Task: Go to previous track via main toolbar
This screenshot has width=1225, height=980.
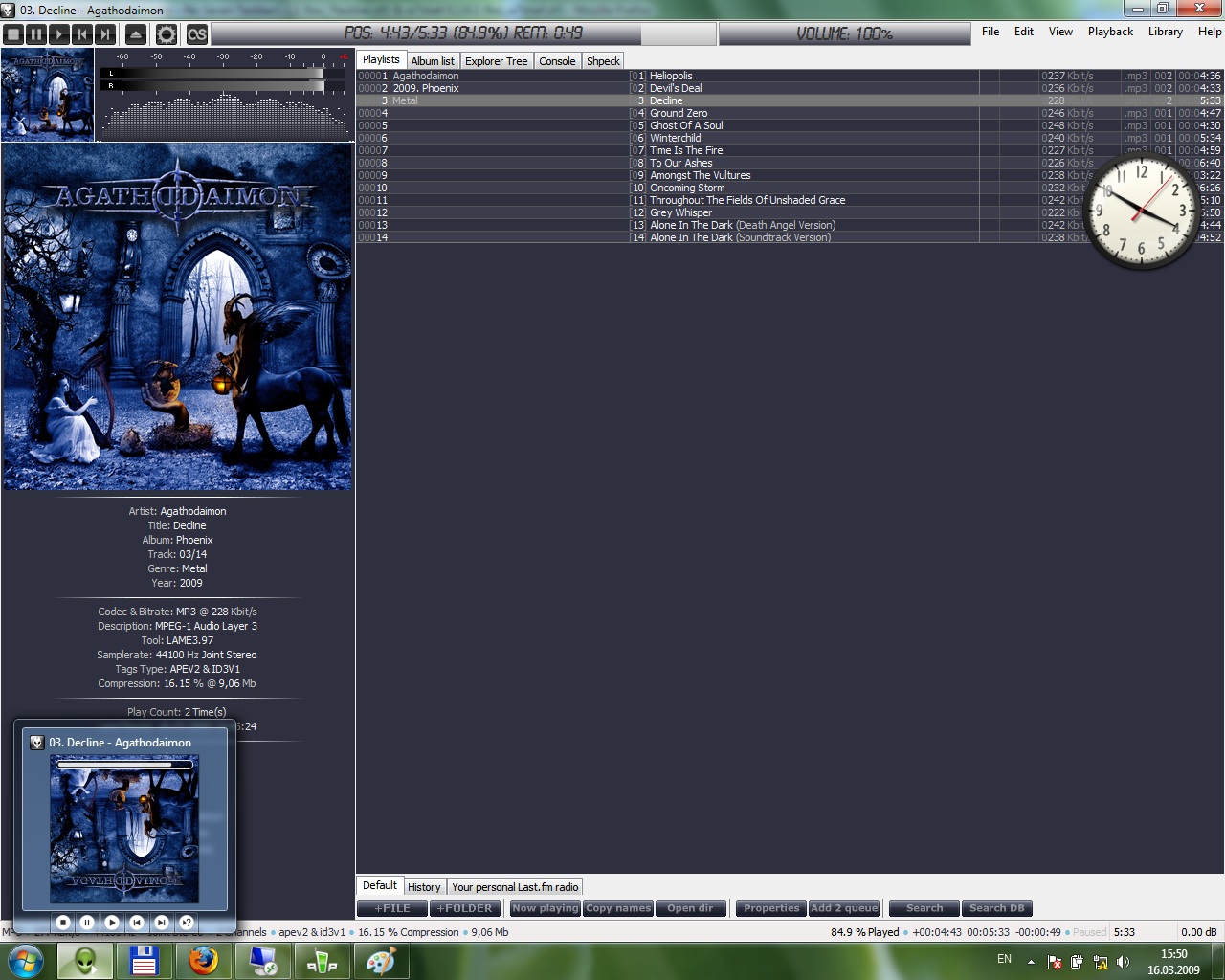Action: click(x=82, y=34)
